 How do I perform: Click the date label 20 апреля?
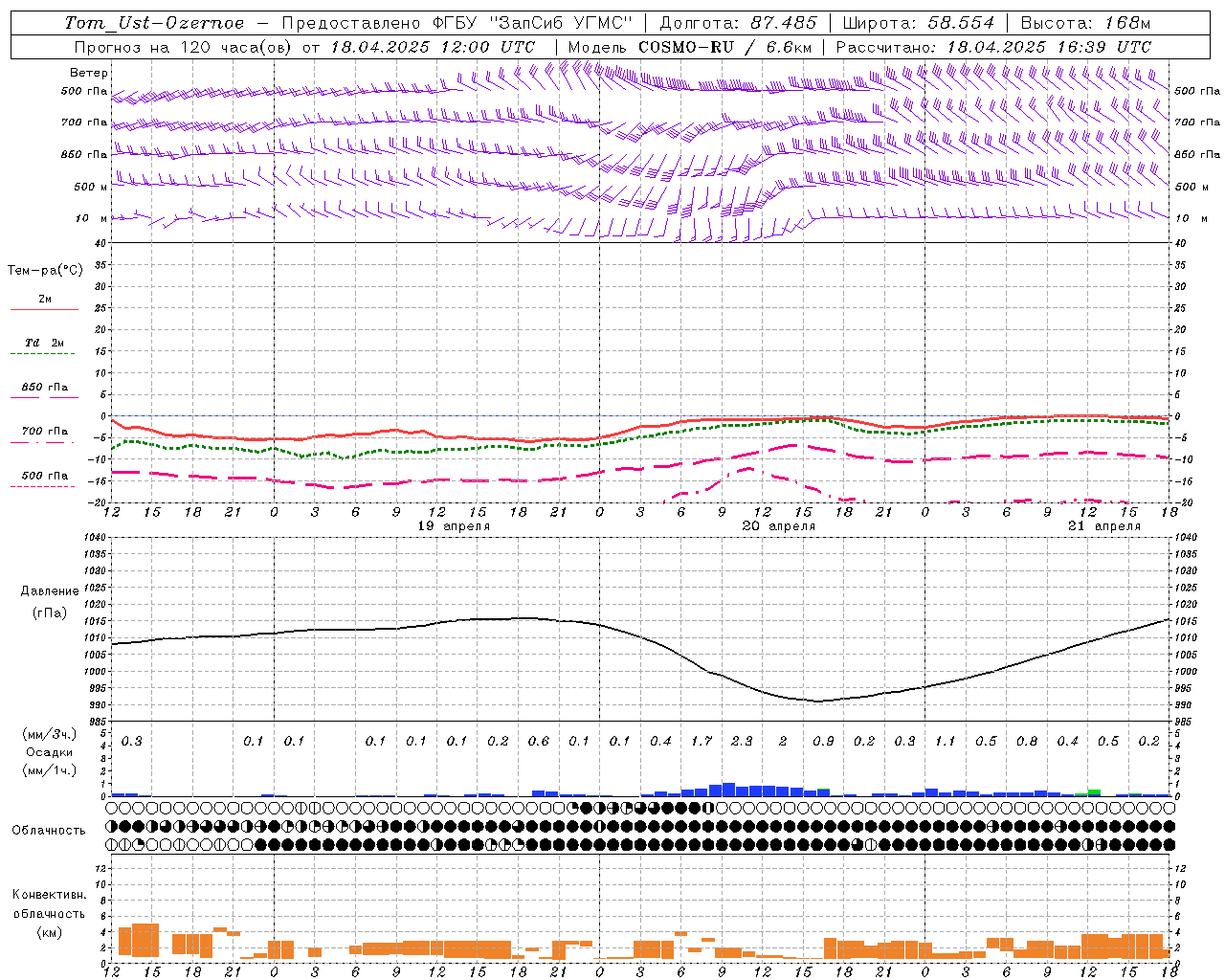[778, 526]
